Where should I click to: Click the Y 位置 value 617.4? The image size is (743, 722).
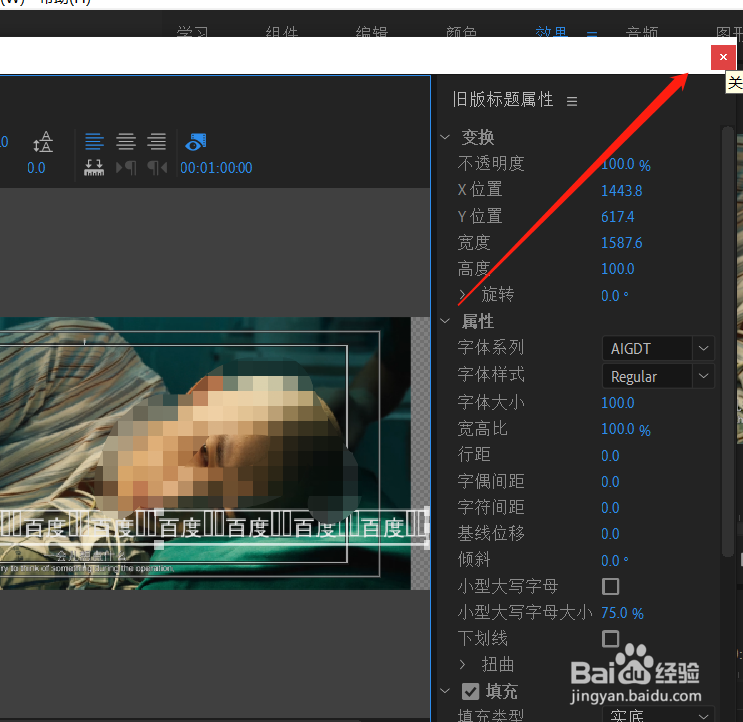[617, 217]
